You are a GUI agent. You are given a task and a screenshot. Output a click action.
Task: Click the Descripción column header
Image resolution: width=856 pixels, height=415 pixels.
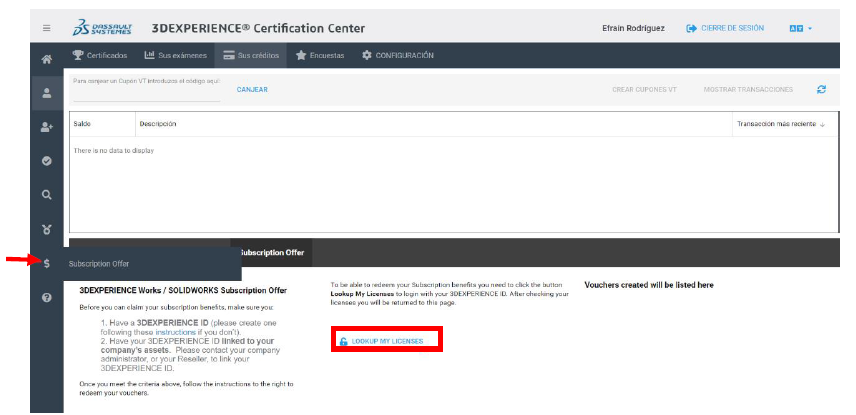(x=433, y=124)
